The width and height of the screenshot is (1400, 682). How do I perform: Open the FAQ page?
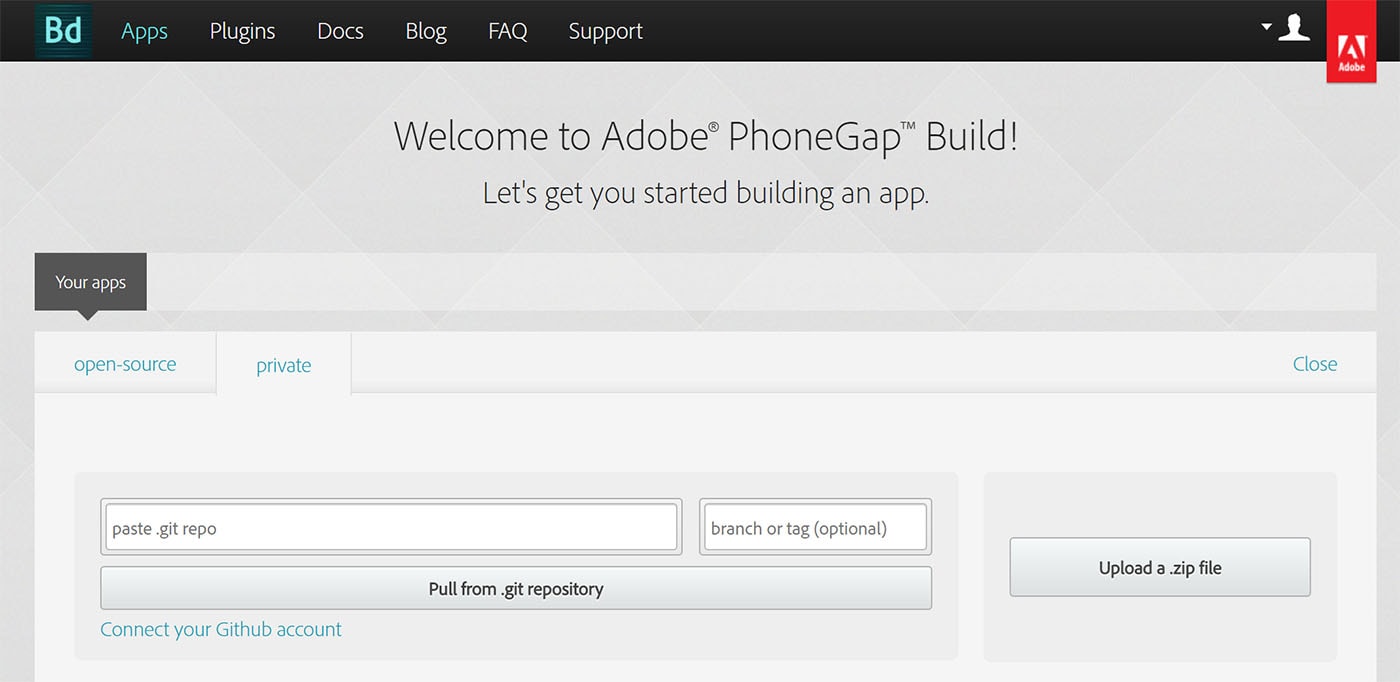click(x=507, y=31)
